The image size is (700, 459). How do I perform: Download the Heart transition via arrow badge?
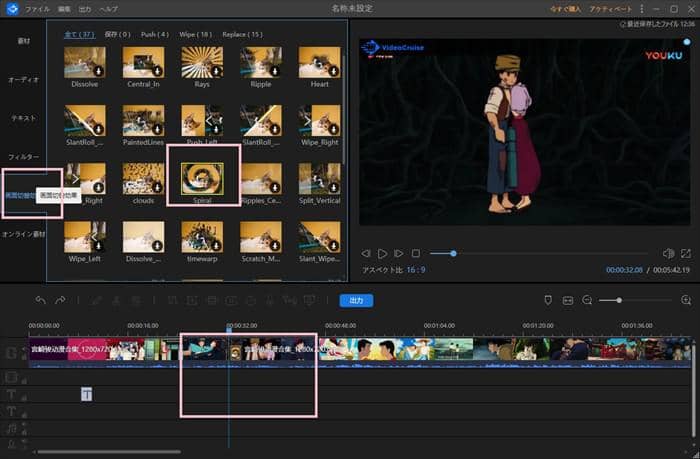(333, 71)
